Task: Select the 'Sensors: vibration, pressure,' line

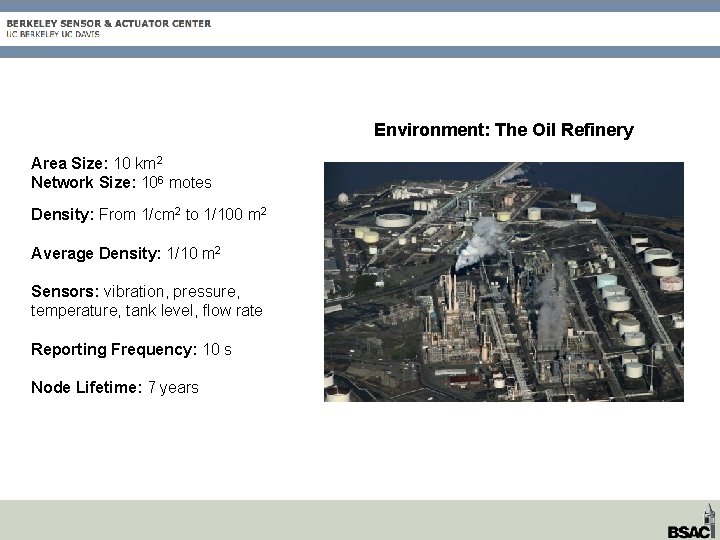Action: (x=135, y=292)
